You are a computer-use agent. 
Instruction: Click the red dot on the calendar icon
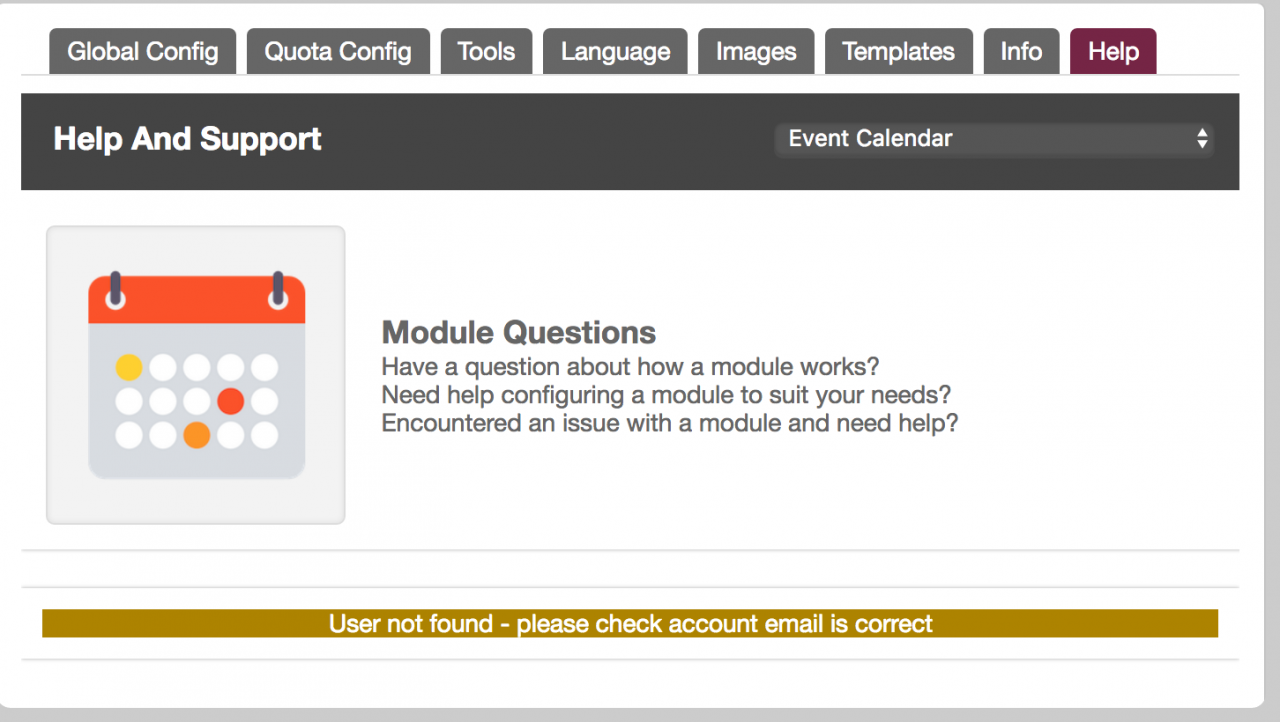point(231,402)
